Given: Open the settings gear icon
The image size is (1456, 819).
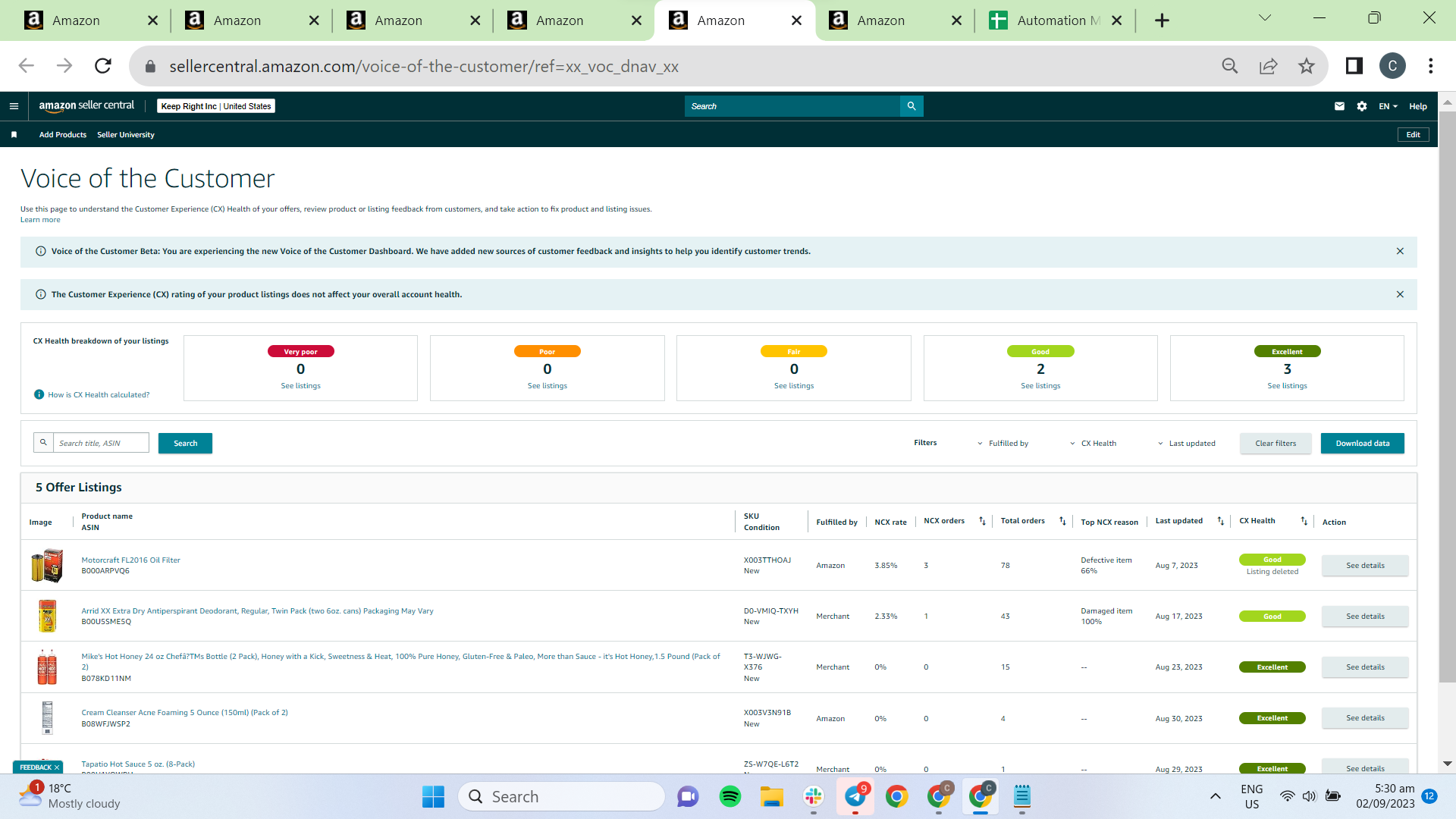Looking at the screenshot, I should [x=1362, y=106].
